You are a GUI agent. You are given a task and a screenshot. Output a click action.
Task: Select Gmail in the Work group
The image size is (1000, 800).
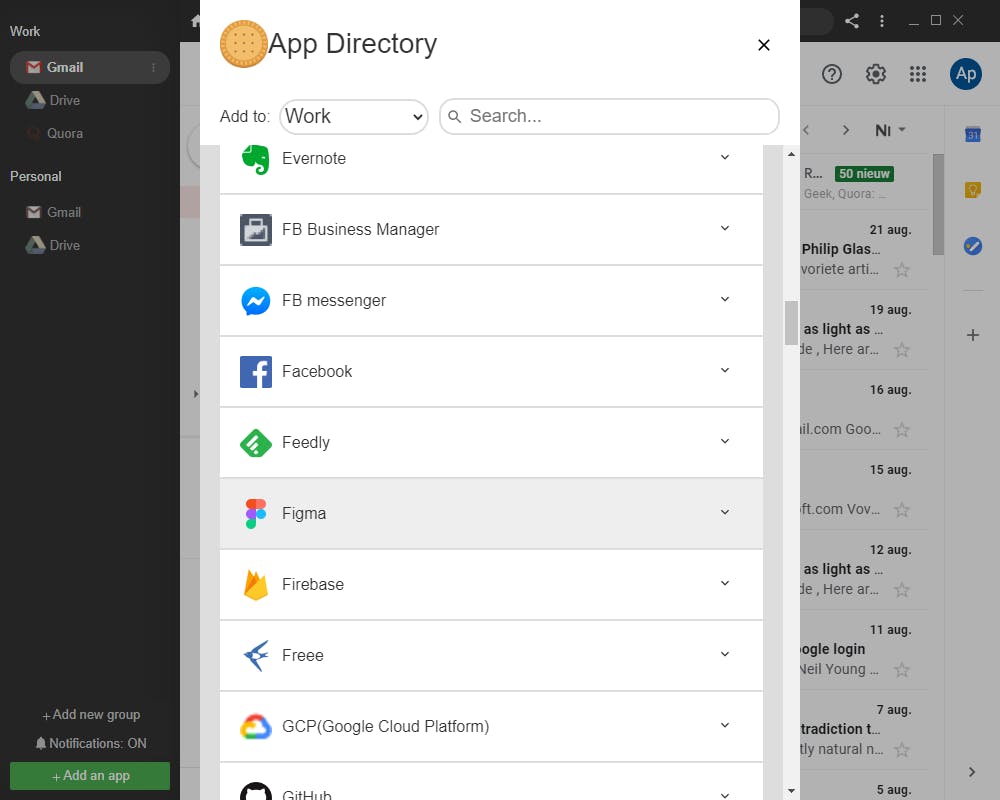point(90,68)
